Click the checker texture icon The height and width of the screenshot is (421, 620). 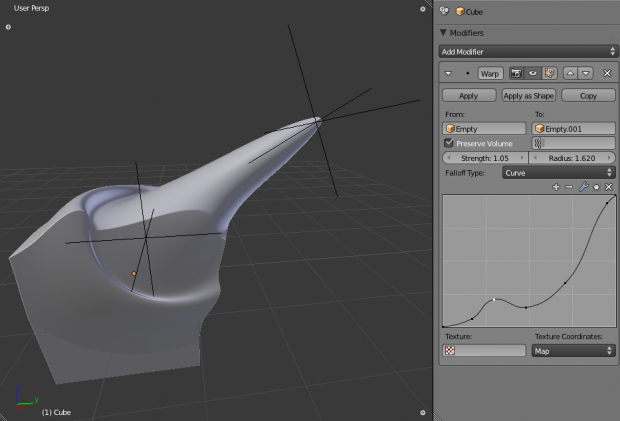[x=450, y=351]
